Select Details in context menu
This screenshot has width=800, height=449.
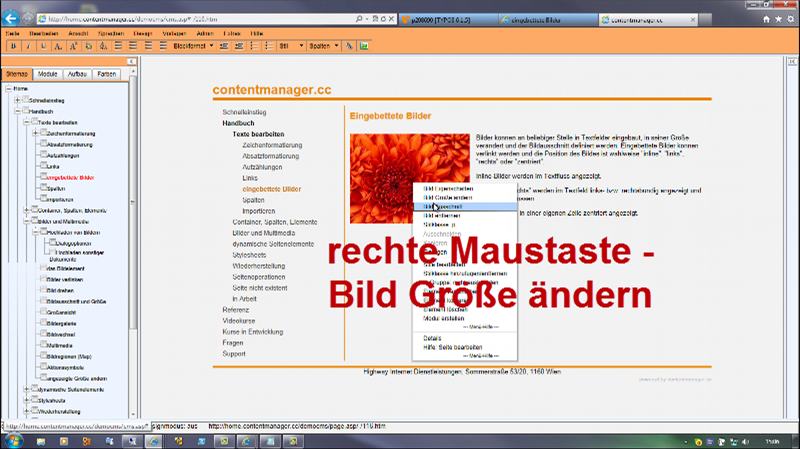pos(432,338)
